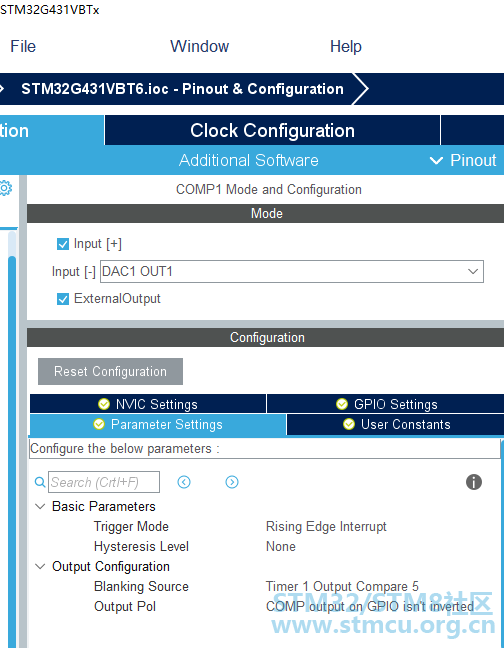
Task: Toggle the ExternalOutput checkbox
Action: coord(63,299)
